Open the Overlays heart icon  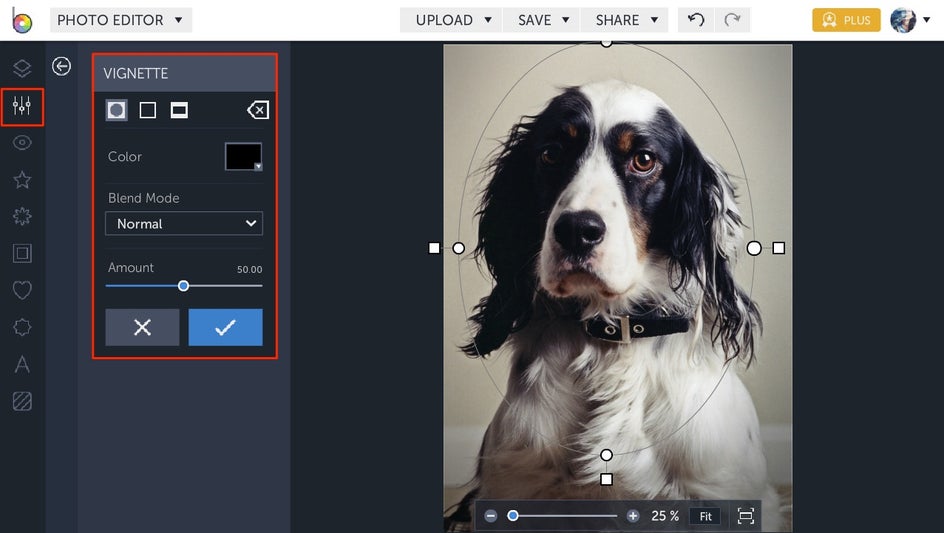pos(22,290)
